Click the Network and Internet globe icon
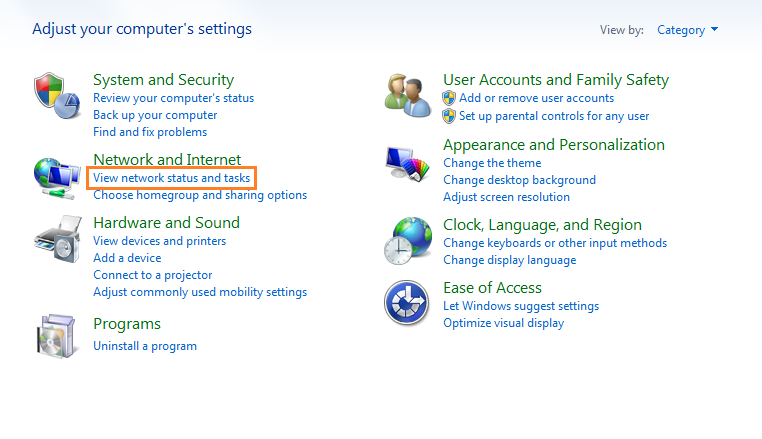This screenshot has width=762, height=439. [57, 178]
